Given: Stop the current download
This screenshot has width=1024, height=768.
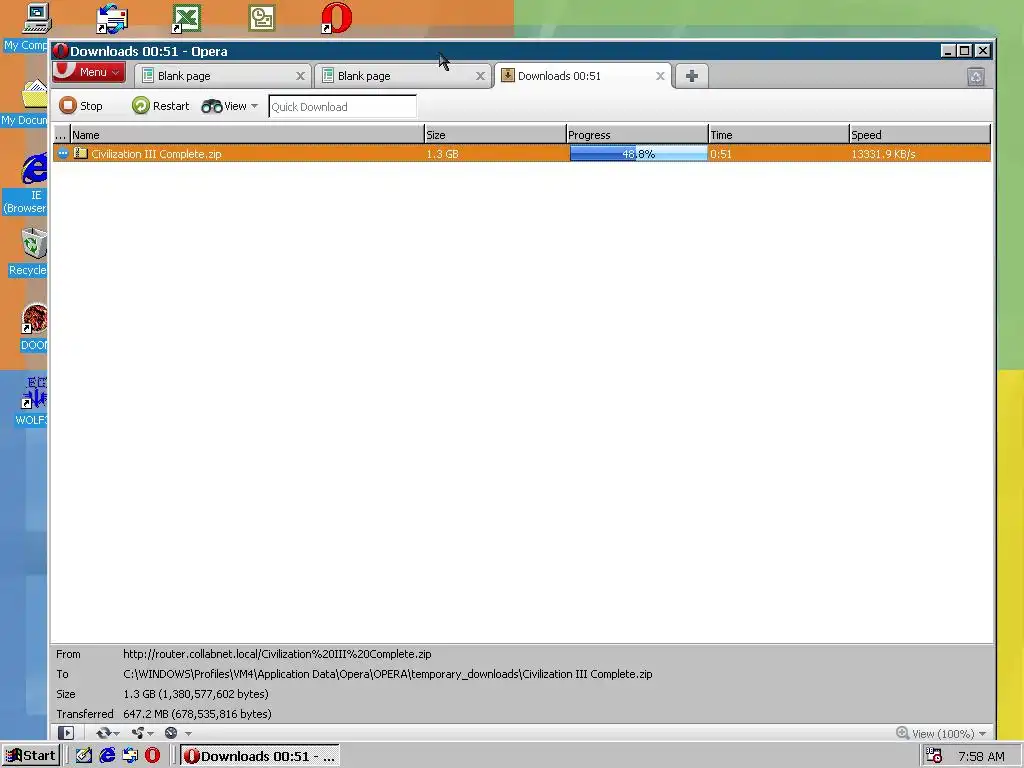Looking at the screenshot, I should point(81,106).
